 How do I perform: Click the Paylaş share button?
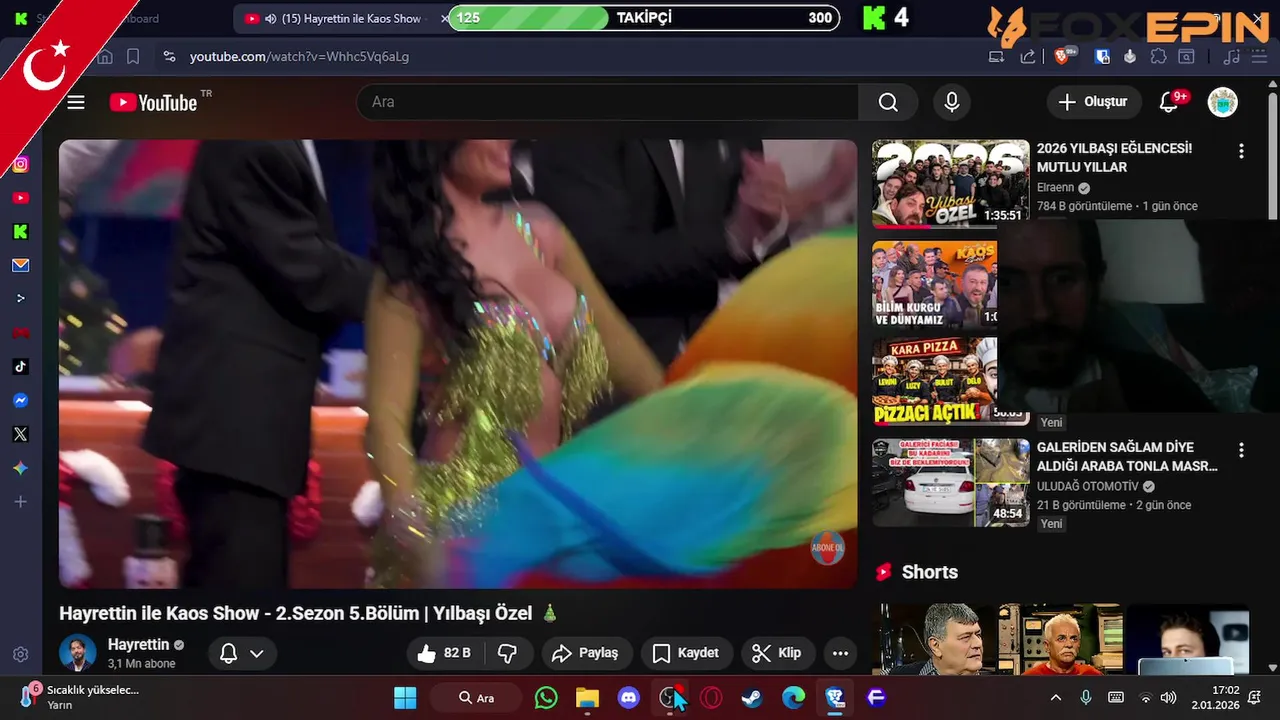click(587, 653)
